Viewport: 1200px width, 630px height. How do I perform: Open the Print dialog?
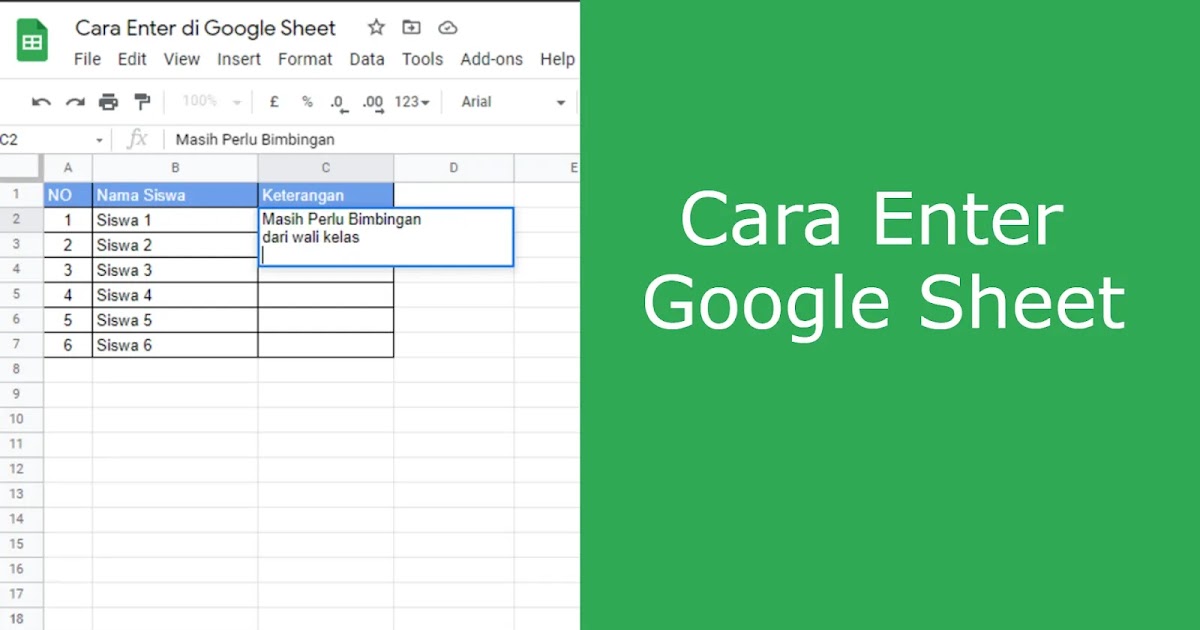tap(108, 102)
